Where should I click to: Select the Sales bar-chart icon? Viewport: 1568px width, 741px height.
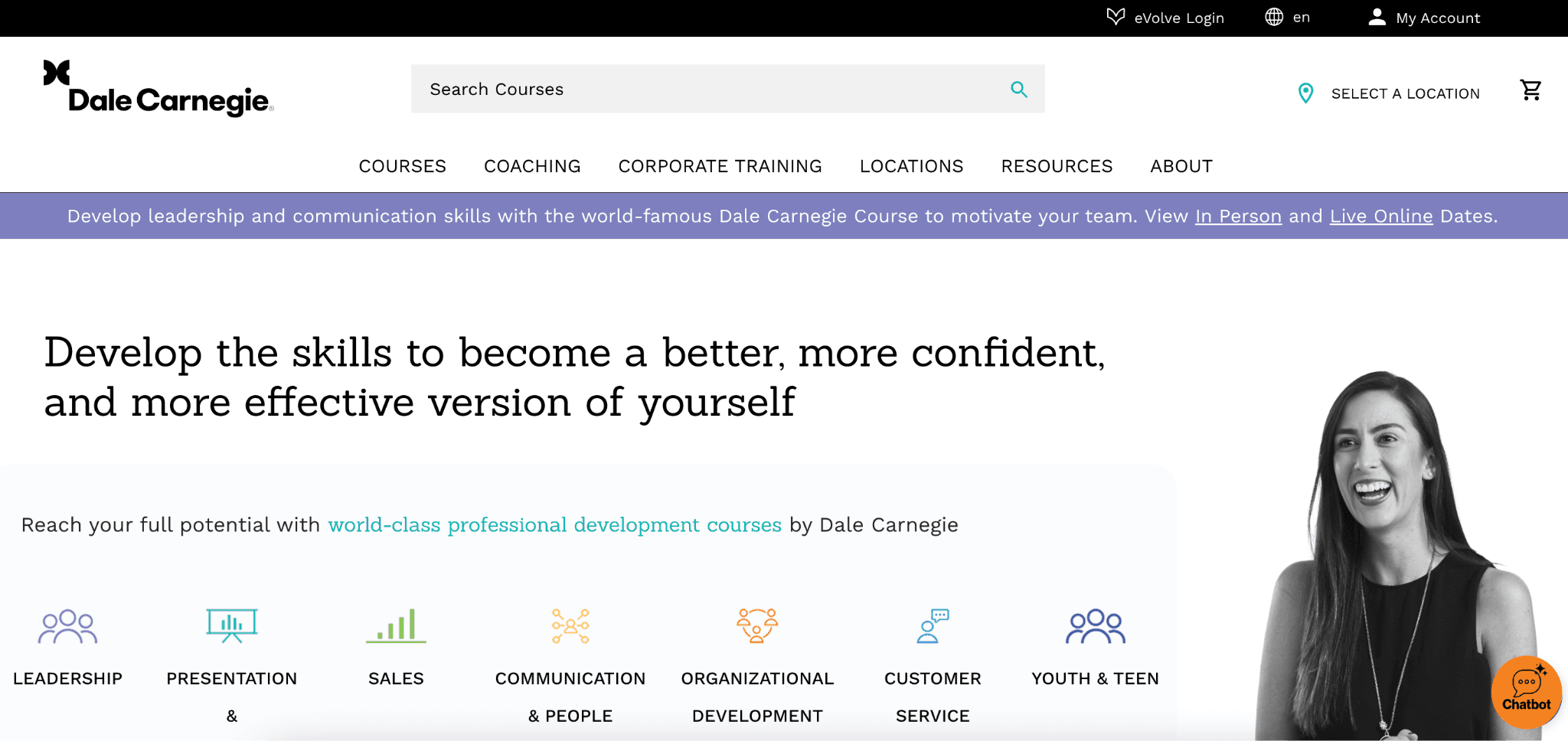pyautogui.click(x=396, y=624)
